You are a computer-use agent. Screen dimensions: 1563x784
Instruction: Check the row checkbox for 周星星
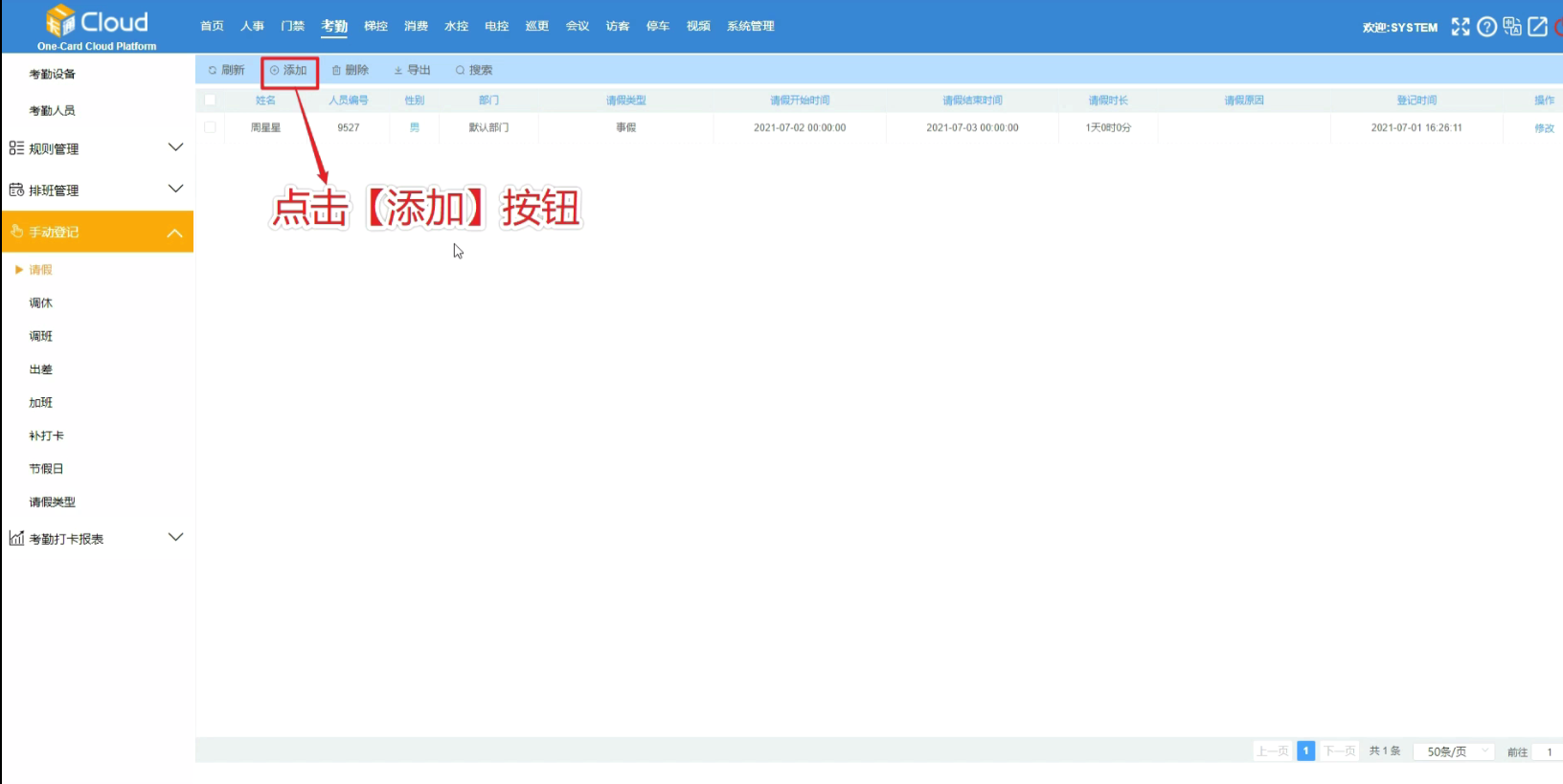click(210, 127)
